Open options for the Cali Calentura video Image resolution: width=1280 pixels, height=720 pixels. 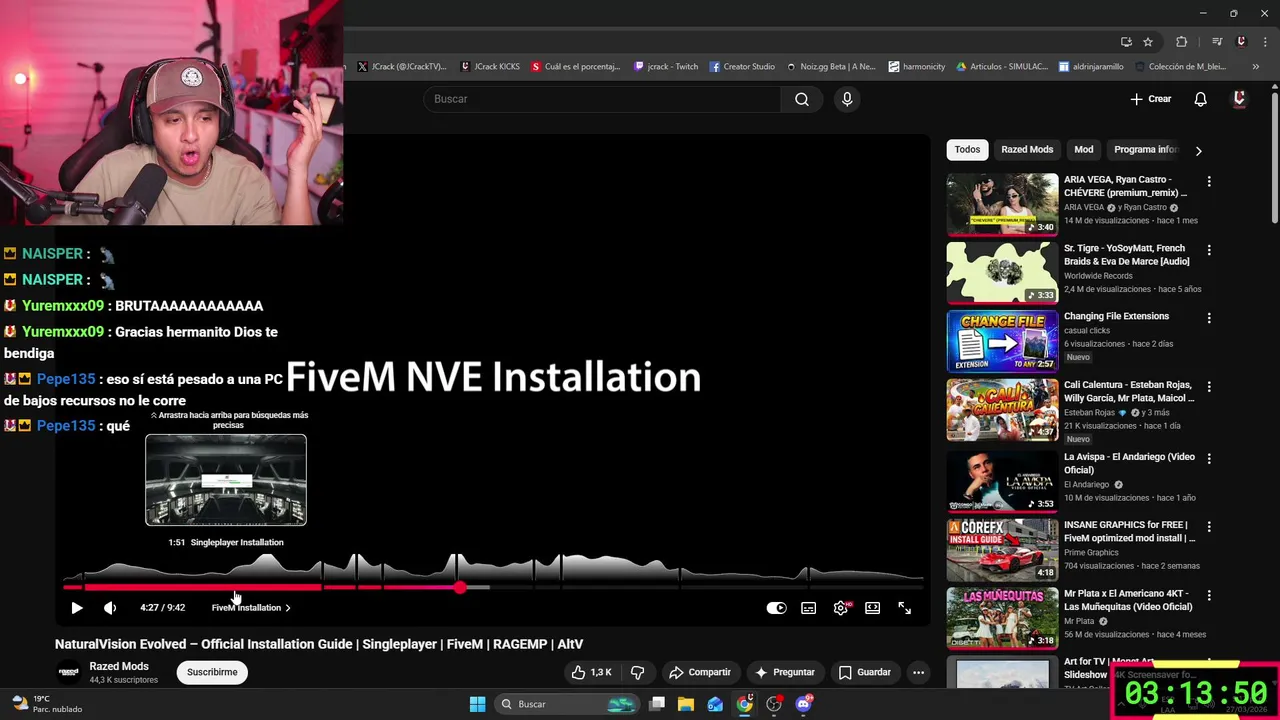1209,387
